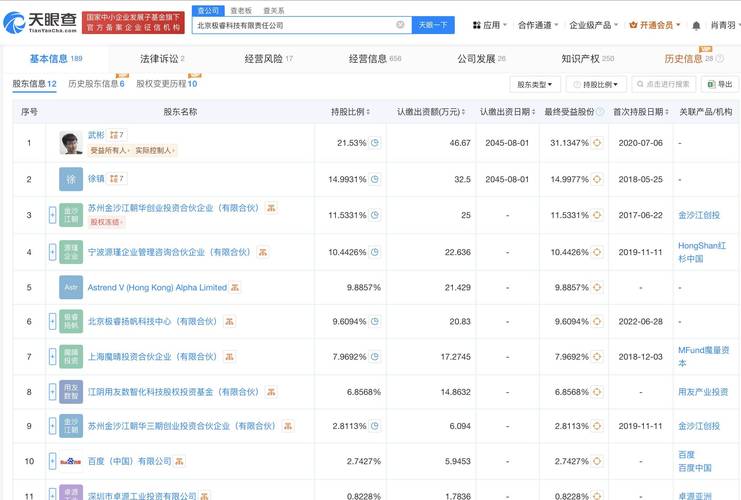Image resolution: width=741 pixels, height=500 pixels.
Task: Select the 查老板 search mode tab
Action: click(x=241, y=10)
